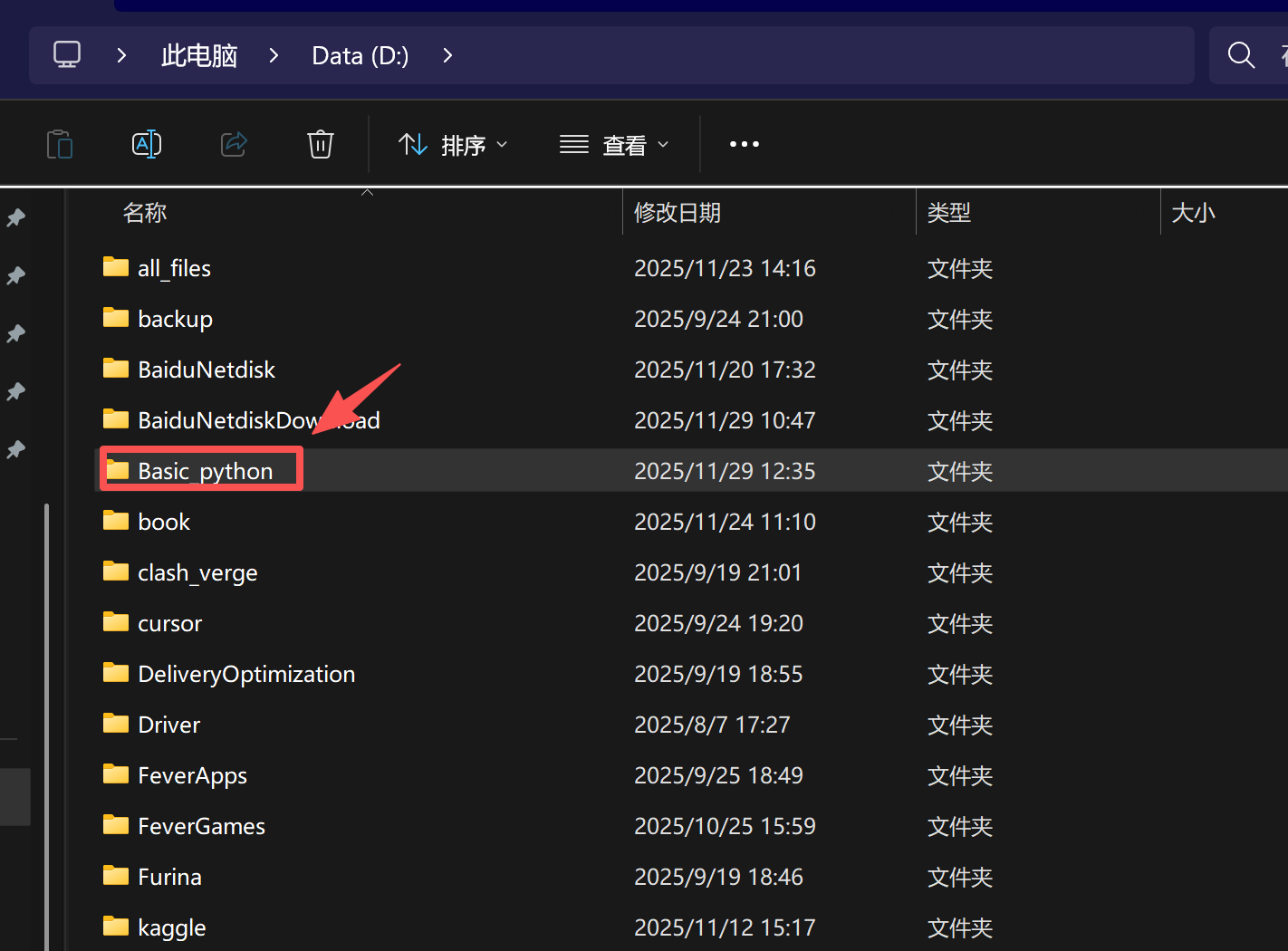Screen dimensions: 1288x951
Task: Click Data (D:) in the address bar
Action: click(x=360, y=56)
